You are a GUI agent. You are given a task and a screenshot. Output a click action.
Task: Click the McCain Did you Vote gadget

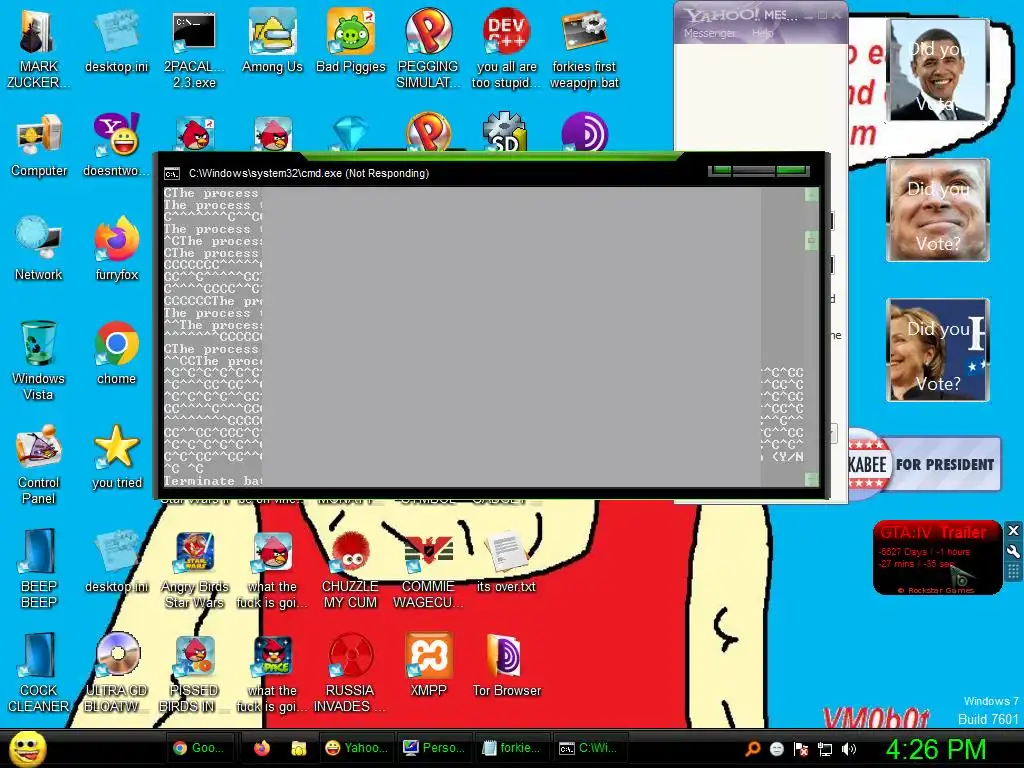937,210
